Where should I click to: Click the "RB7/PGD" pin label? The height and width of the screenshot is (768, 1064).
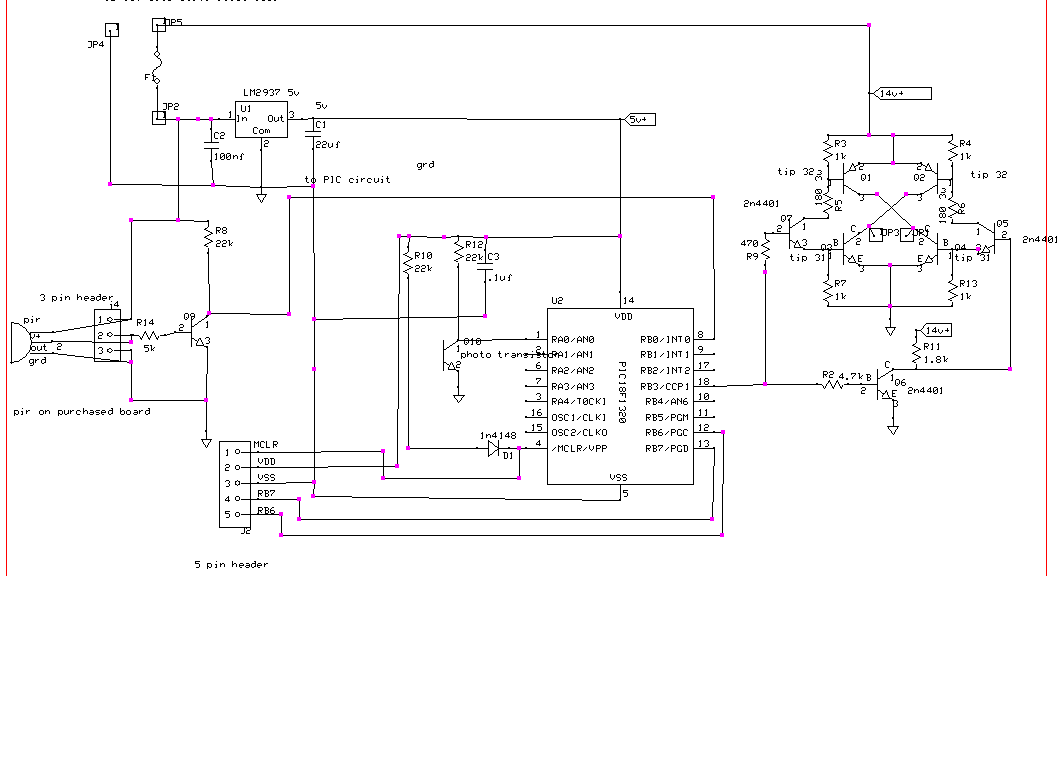pos(667,448)
